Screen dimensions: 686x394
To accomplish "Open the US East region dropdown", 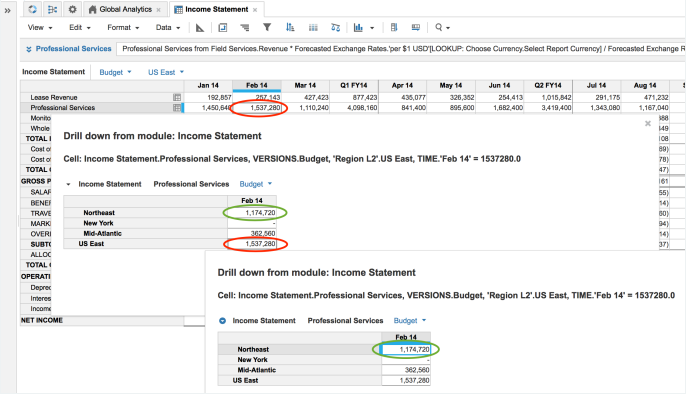I will (166, 72).
